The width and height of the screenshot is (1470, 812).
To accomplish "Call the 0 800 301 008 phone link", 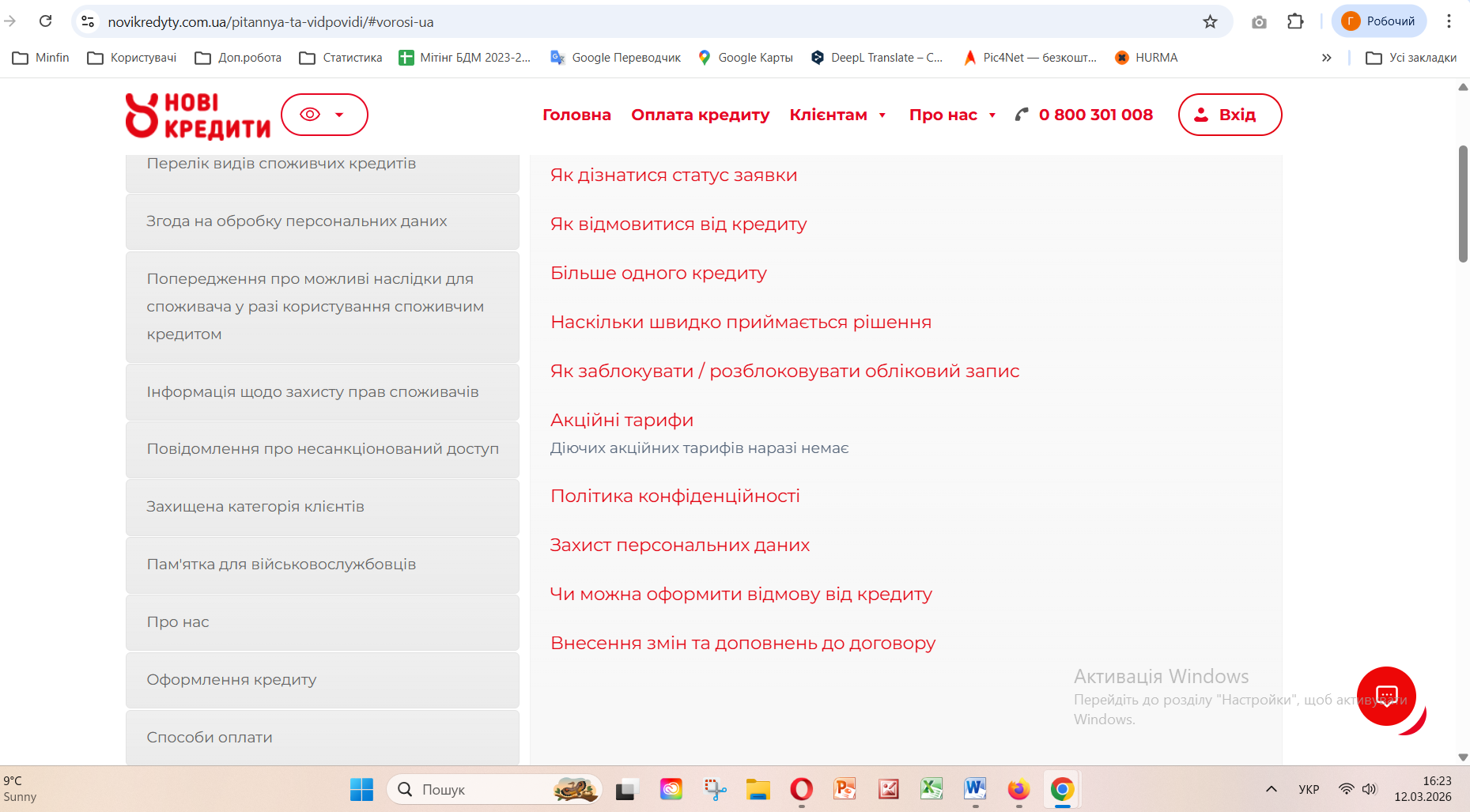I will click(x=1084, y=115).
